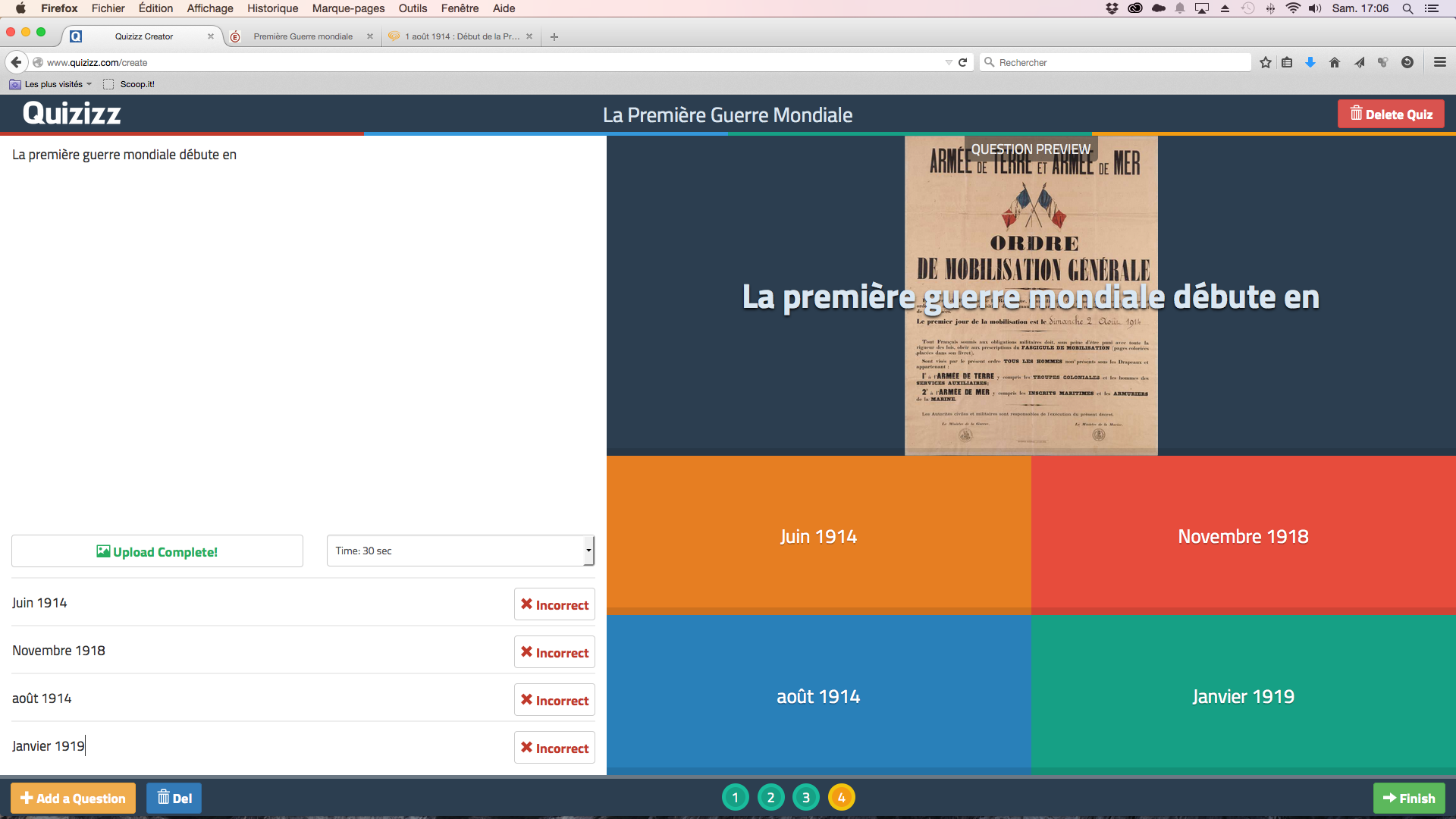The height and width of the screenshot is (819, 1456).
Task: Select question 4 circle
Action: tap(841, 797)
